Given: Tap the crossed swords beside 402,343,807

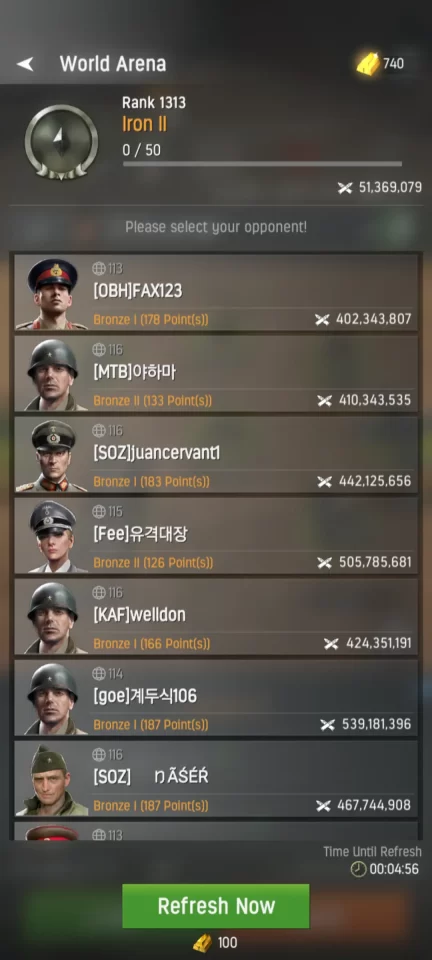Looking at the screenshot, I should (x=322, y=319).
